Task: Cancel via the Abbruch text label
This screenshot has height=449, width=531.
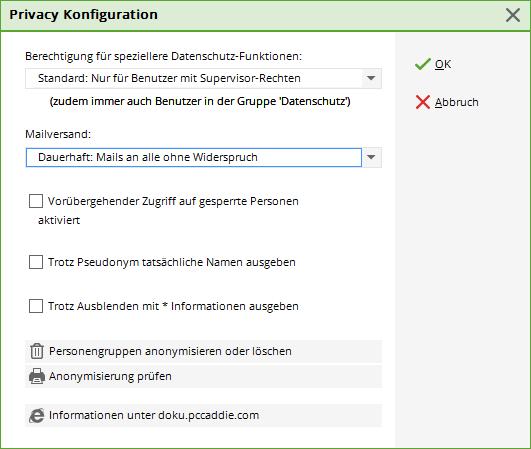Action: tap(456, 102)
